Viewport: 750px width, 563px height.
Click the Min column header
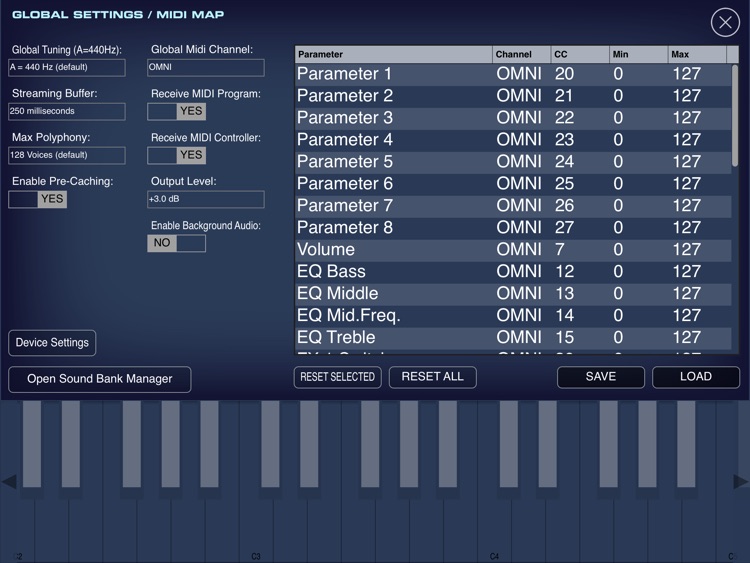(x=639, y=55)
